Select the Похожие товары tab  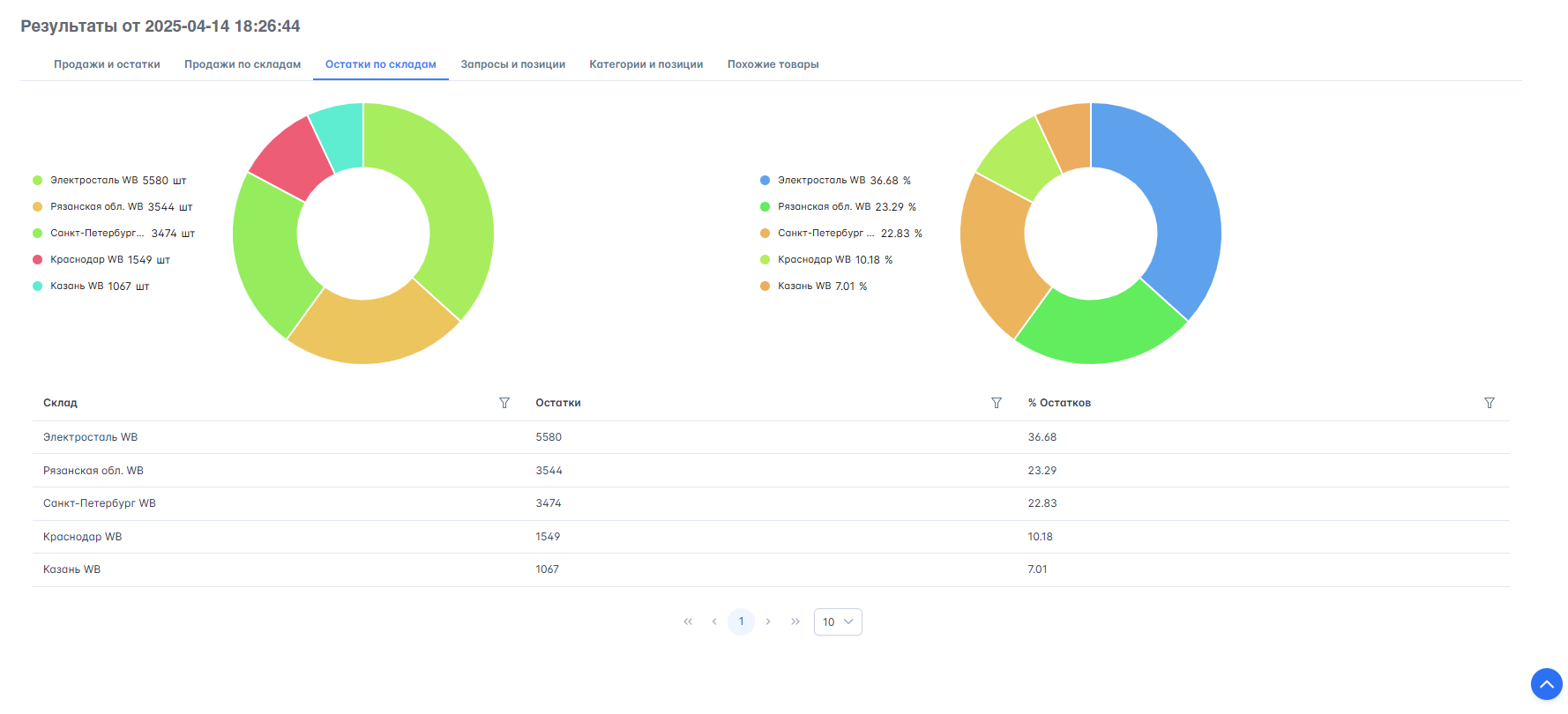pyautogui.click(x=773, y=64)
